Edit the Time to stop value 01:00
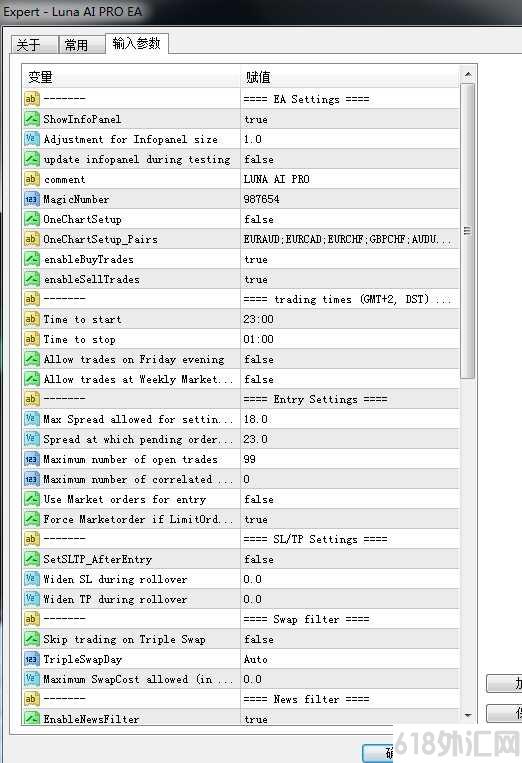 pyautogui.click(x=350, y=339)
